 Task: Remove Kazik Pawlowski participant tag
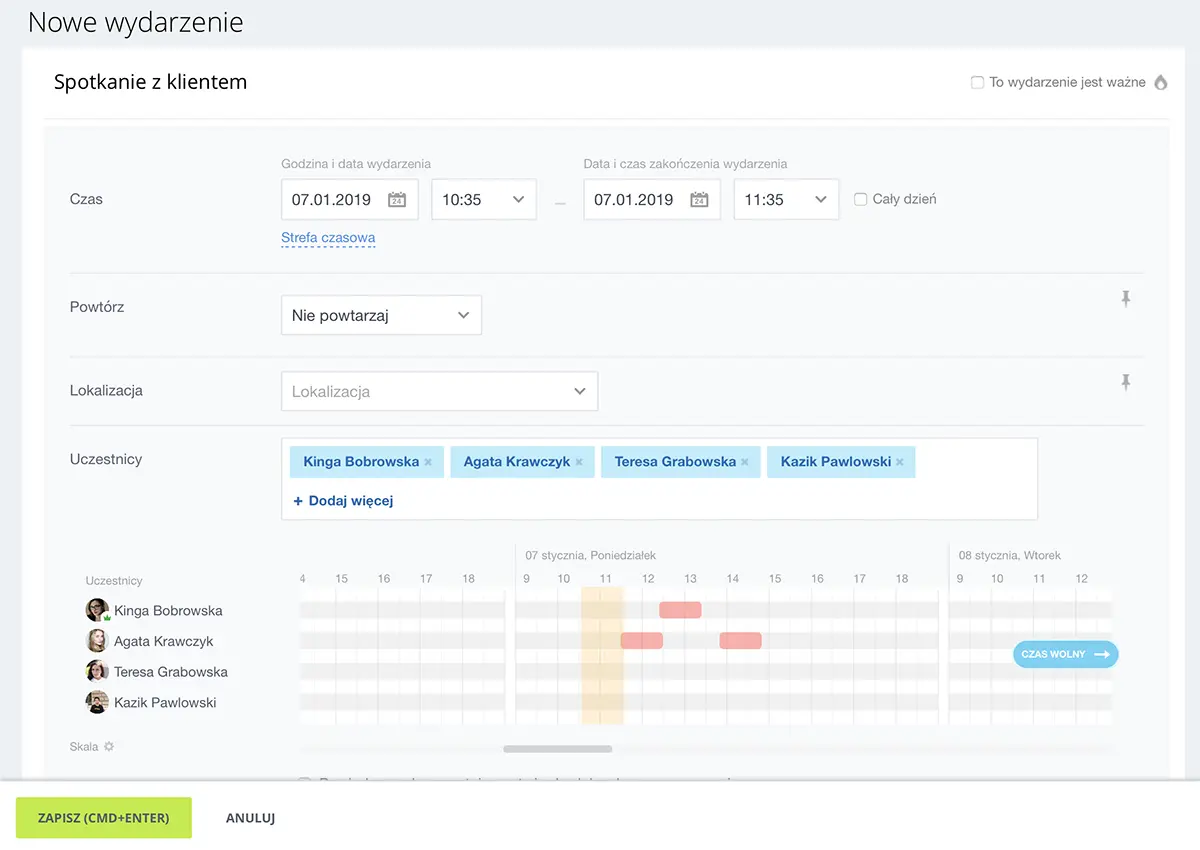900,462
